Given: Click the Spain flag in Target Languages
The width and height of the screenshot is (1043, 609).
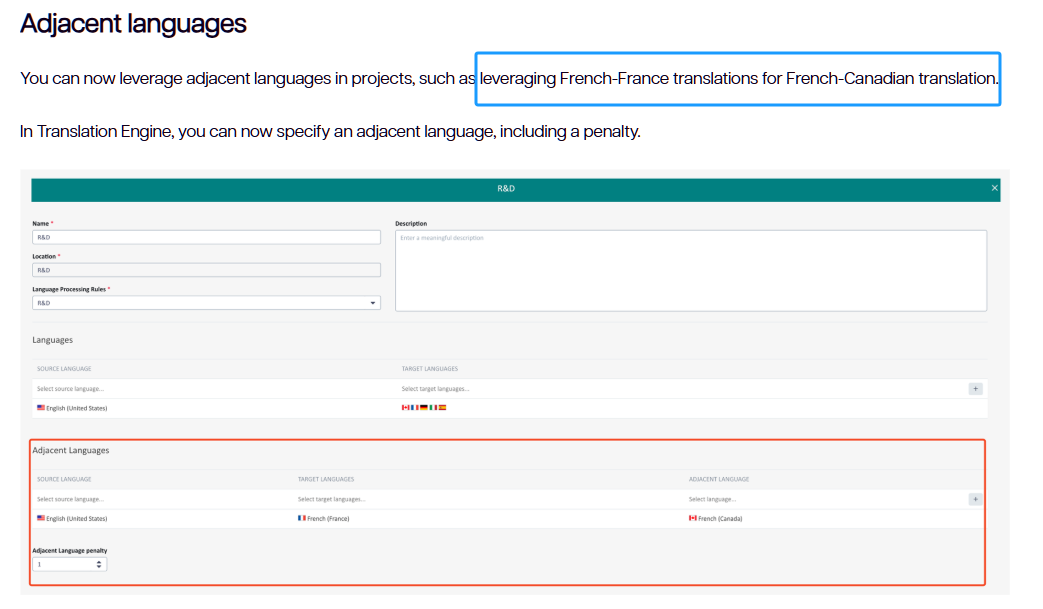Looking at the screenshot, I should 443,408.
